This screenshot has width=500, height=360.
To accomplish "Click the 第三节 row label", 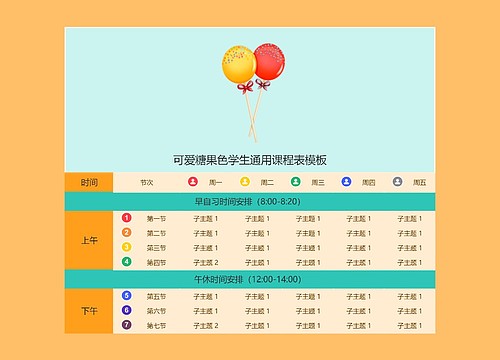I will point(156,248).
